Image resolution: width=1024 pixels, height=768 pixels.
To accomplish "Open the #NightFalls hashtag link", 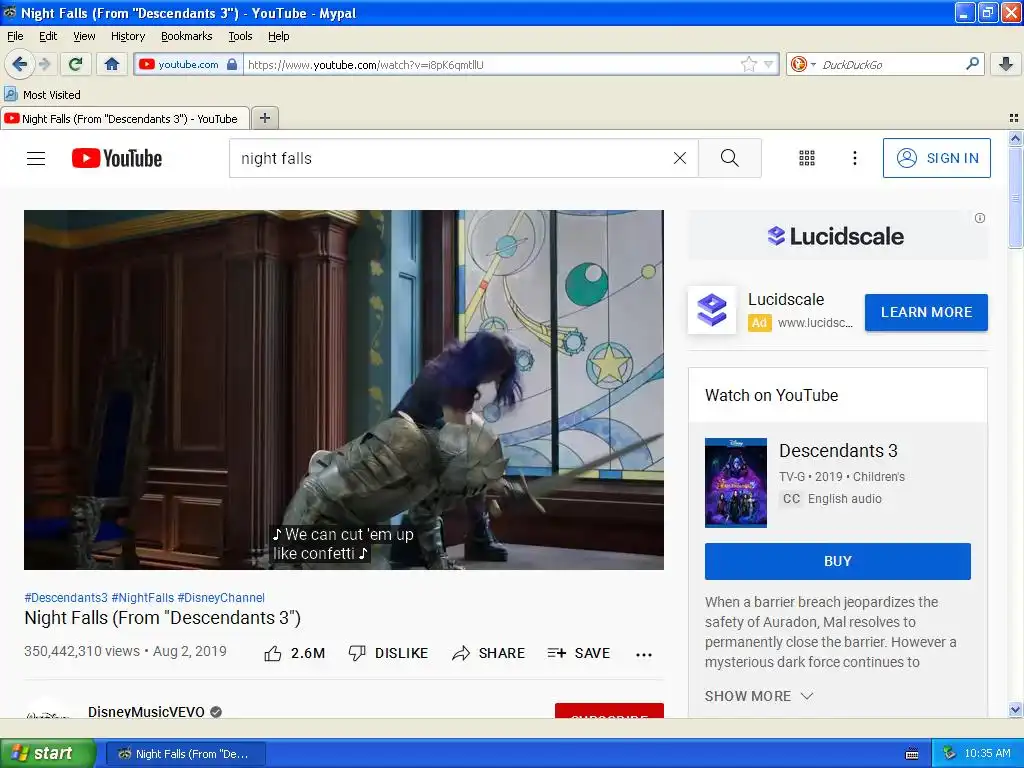I will point(142,598).
